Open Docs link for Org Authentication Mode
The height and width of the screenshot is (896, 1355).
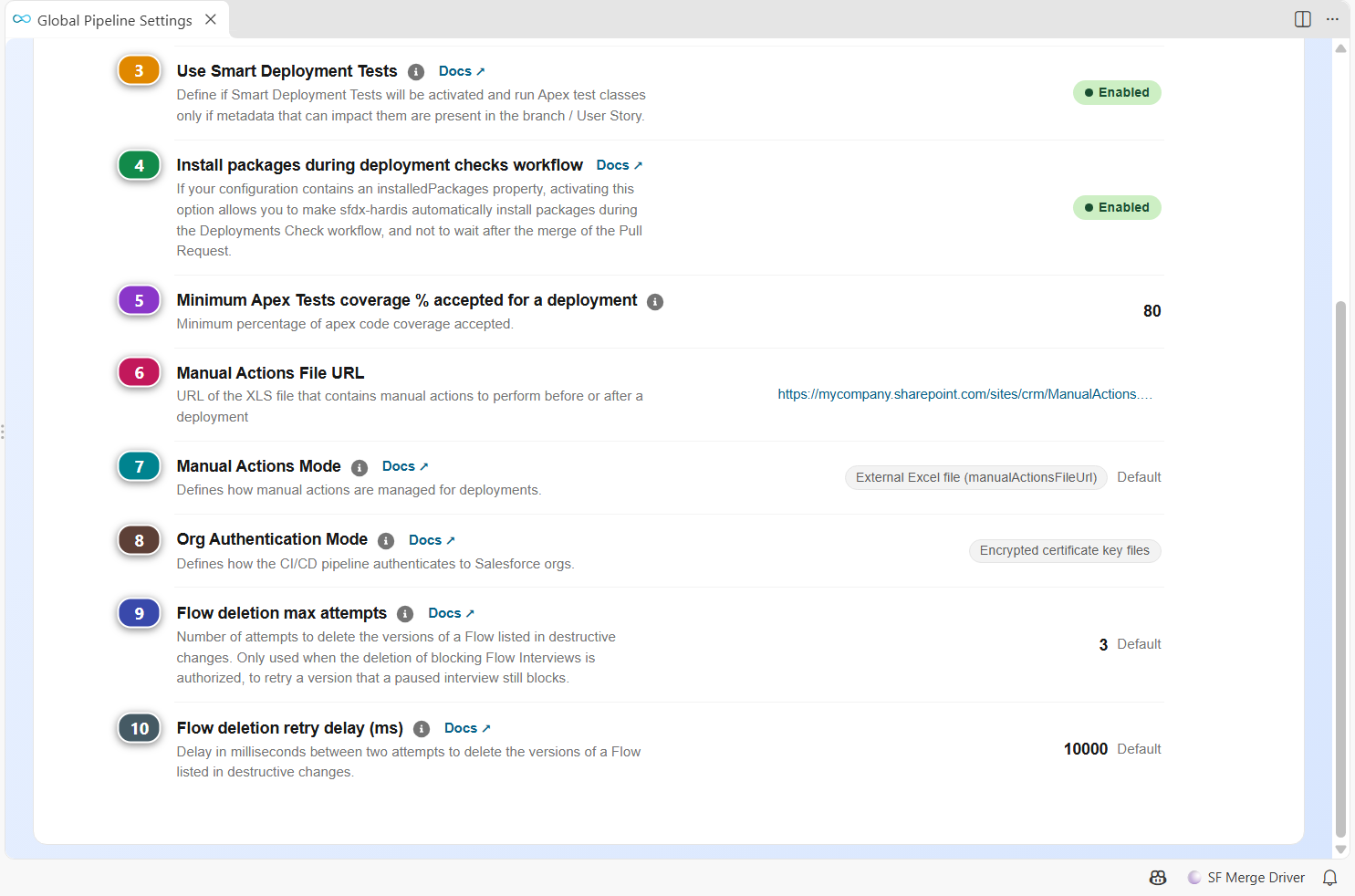432,540
